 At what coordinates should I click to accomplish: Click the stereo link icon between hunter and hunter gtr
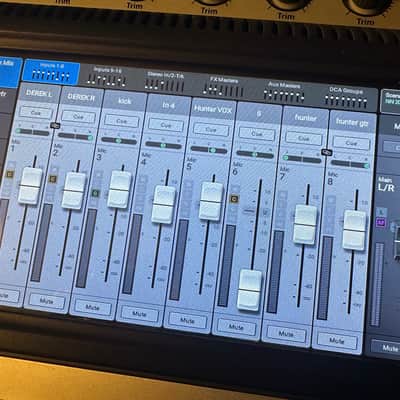(327, 152)
